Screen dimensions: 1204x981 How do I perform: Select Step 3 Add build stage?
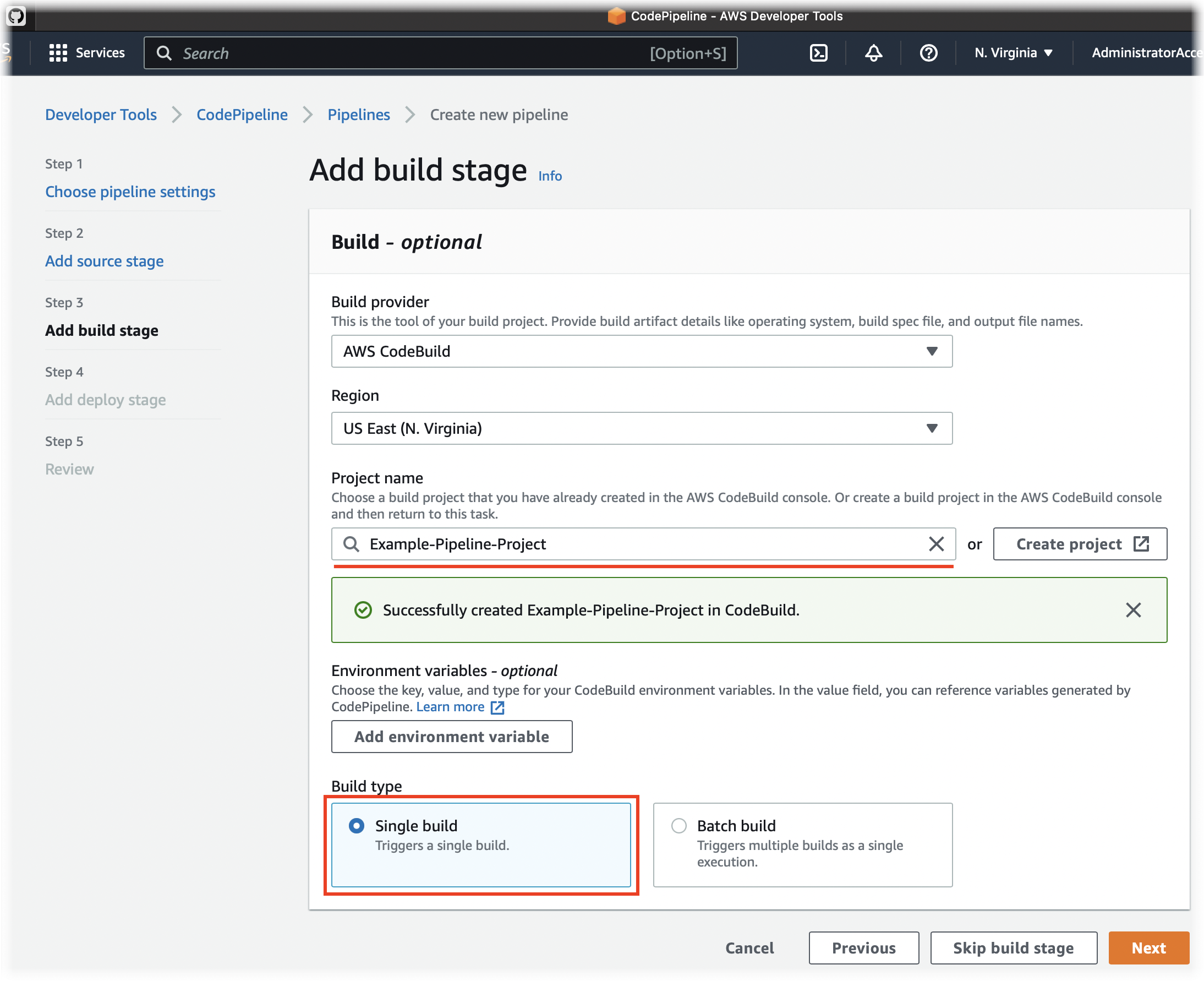(x=102, y=330)
